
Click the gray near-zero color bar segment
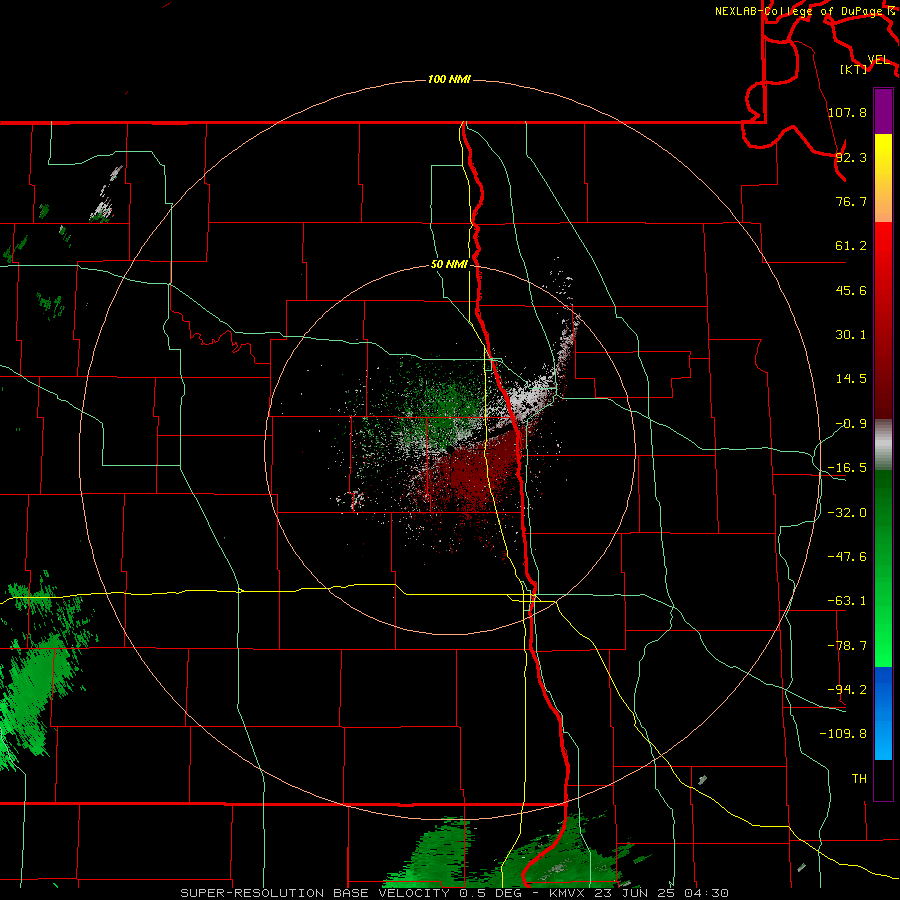883,445
